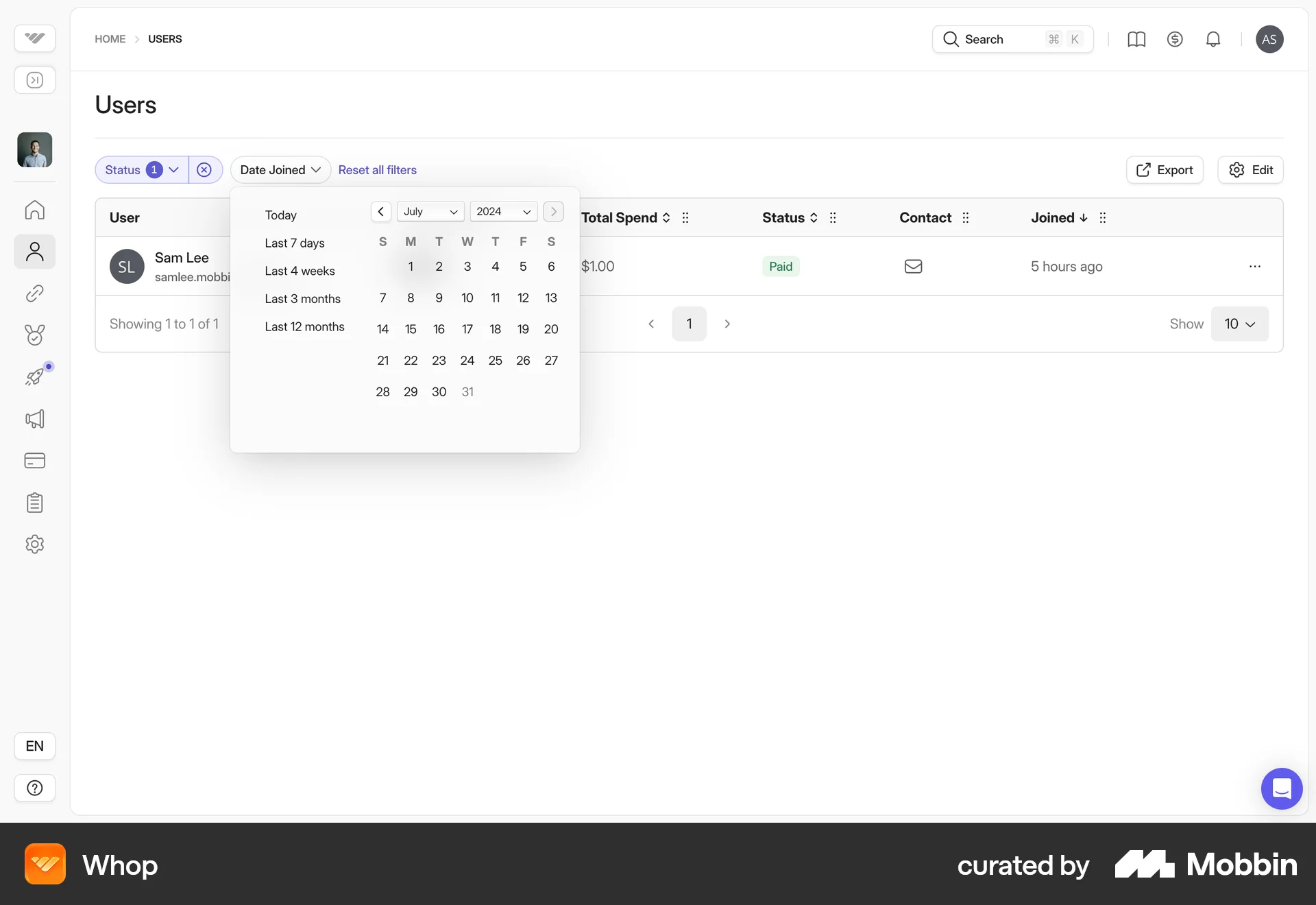Screen dimensions: 1316x905
Task: Open the July month selector
Action: (x=430, y=211)
